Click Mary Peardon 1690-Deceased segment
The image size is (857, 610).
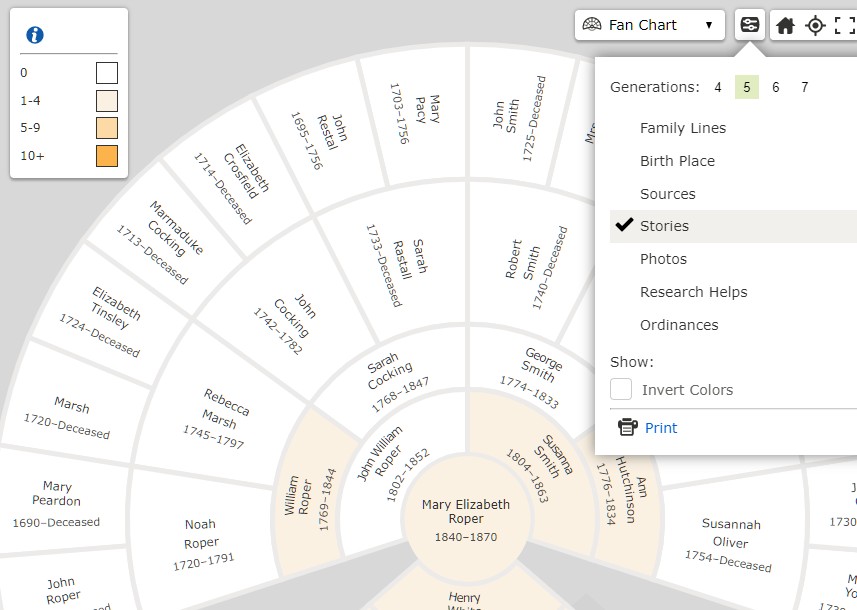click(56, 503)
